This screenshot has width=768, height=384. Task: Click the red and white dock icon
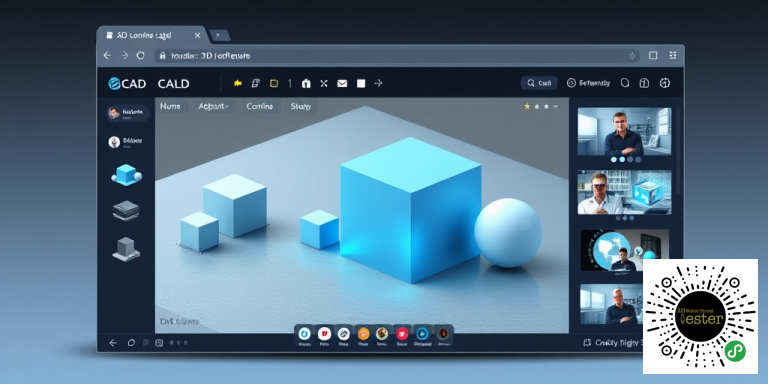pyautogui.click(x=324, y=334)
